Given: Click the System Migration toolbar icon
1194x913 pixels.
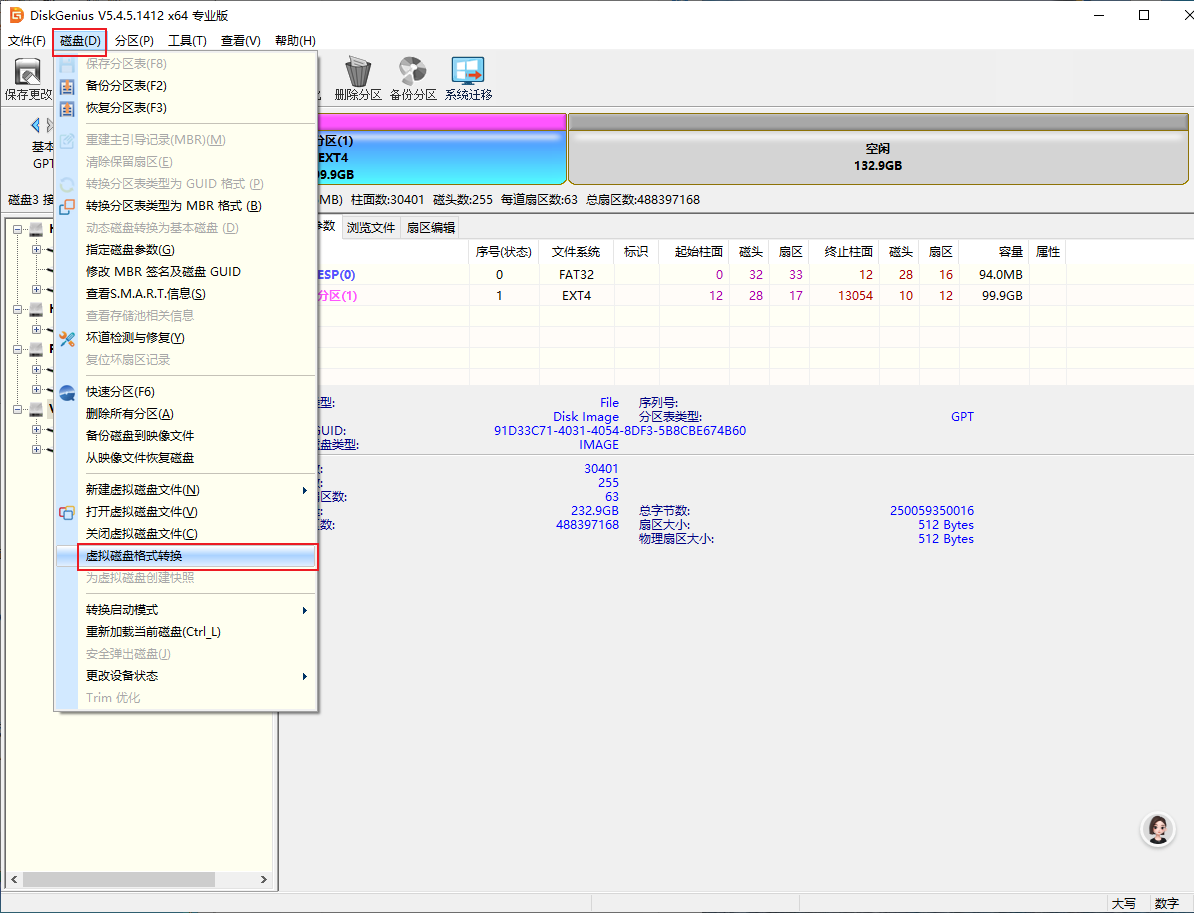Looking at the screenshot, I should 468,71.
